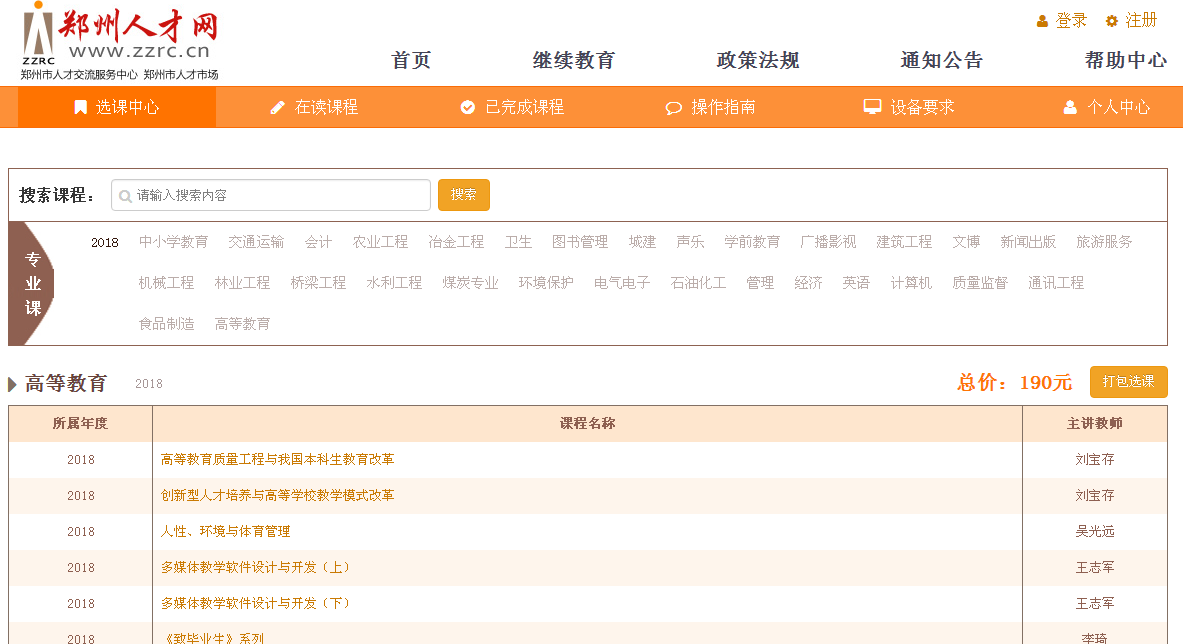Click the speech bubble icon for 操作指南
This screenshot has height=644, width=1183.
pyautogui.click(x=673, y=108)
